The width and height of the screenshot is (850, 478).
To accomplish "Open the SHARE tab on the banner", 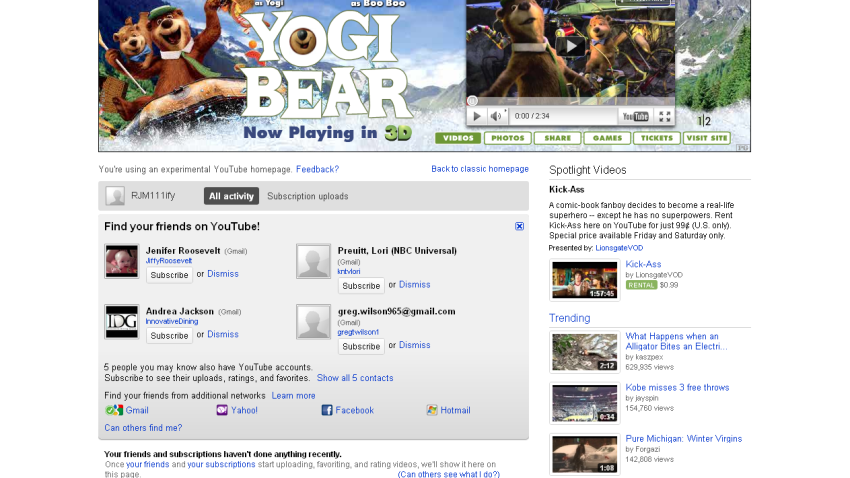I will point(557,138).
